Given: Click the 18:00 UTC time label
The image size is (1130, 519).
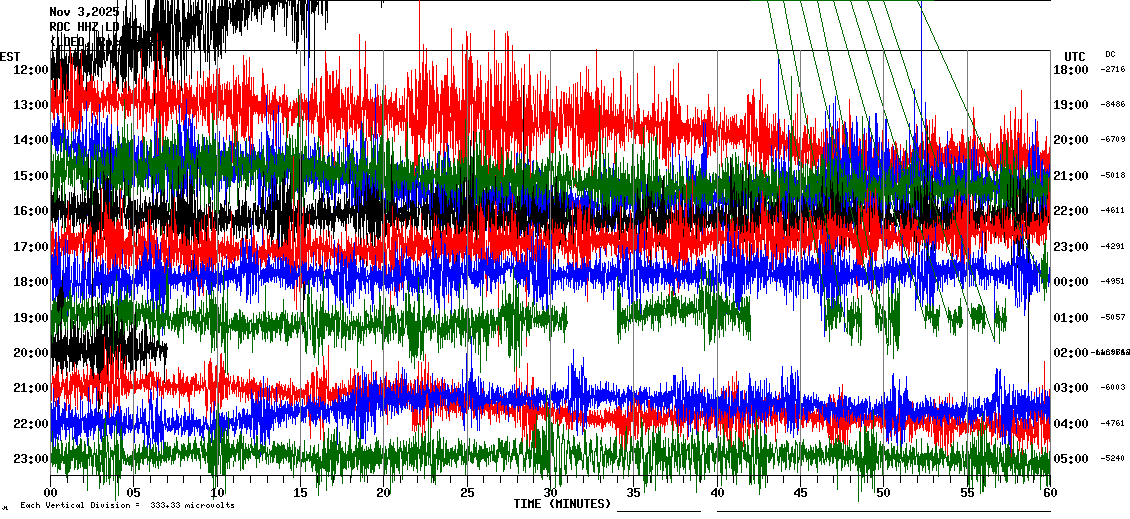Looking at the screenshot, I should (1070, 69).
